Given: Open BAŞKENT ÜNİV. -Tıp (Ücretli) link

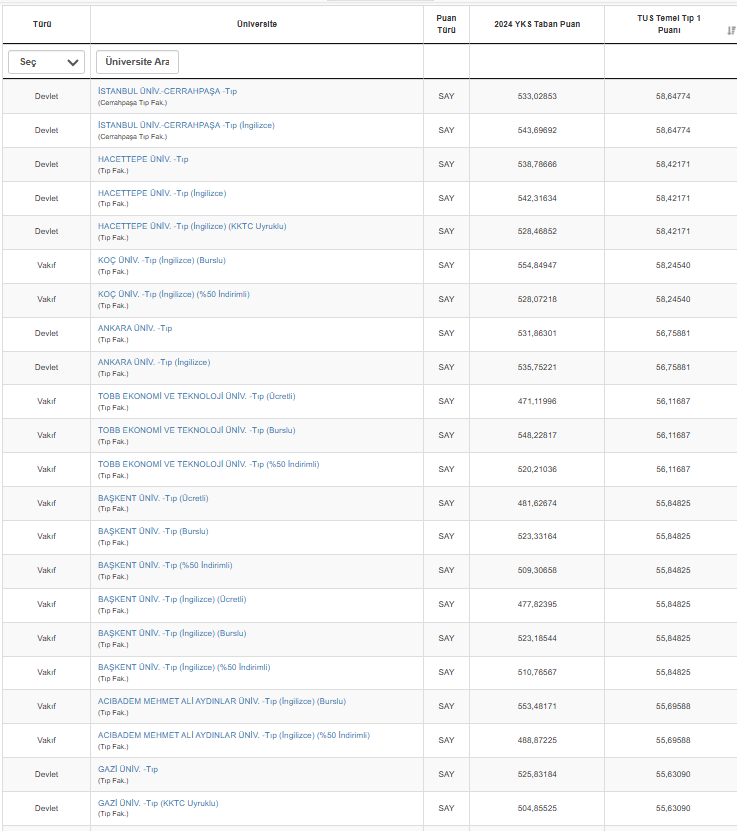Looking at the screenshot, I should click(153, 498).
